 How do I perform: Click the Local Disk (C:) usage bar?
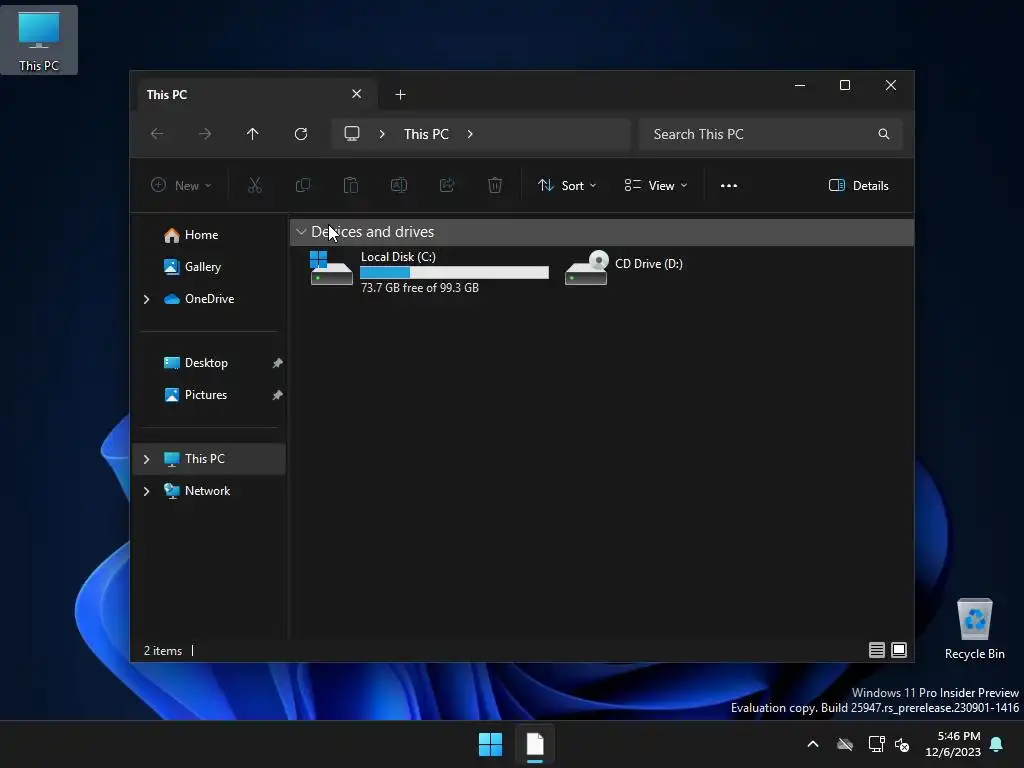click(455, 272)
